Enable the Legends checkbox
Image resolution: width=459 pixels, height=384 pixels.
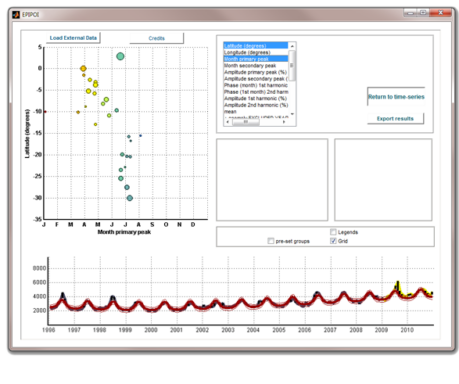333,232
